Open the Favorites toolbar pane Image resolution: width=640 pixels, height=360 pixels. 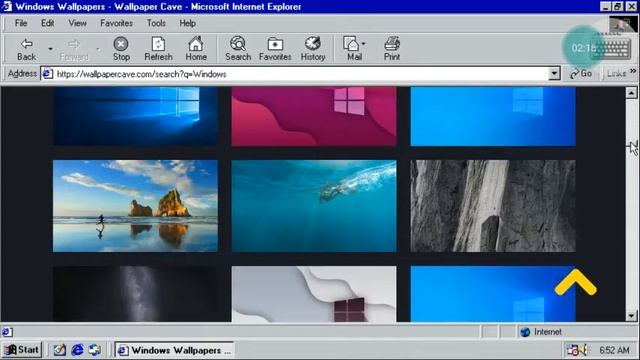[275, 49]
